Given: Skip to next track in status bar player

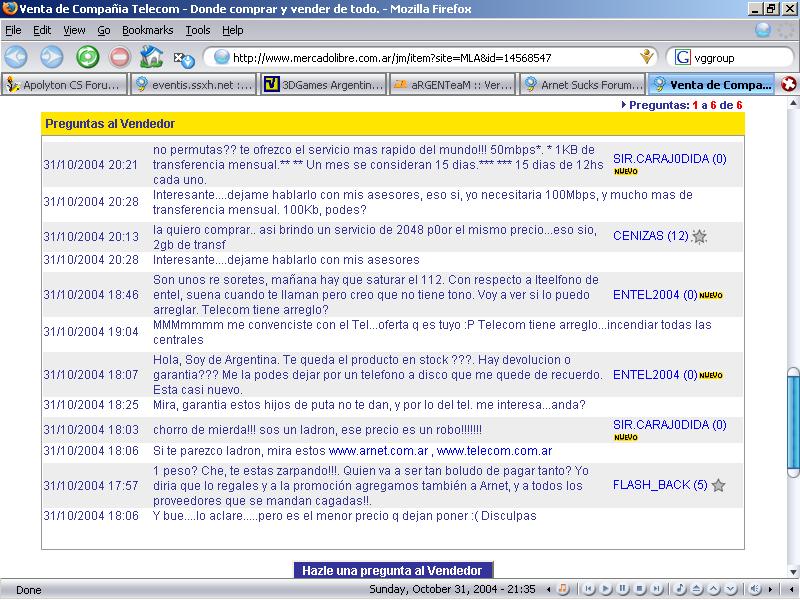Looking at the screenshot, I should (x=658, y=589).
